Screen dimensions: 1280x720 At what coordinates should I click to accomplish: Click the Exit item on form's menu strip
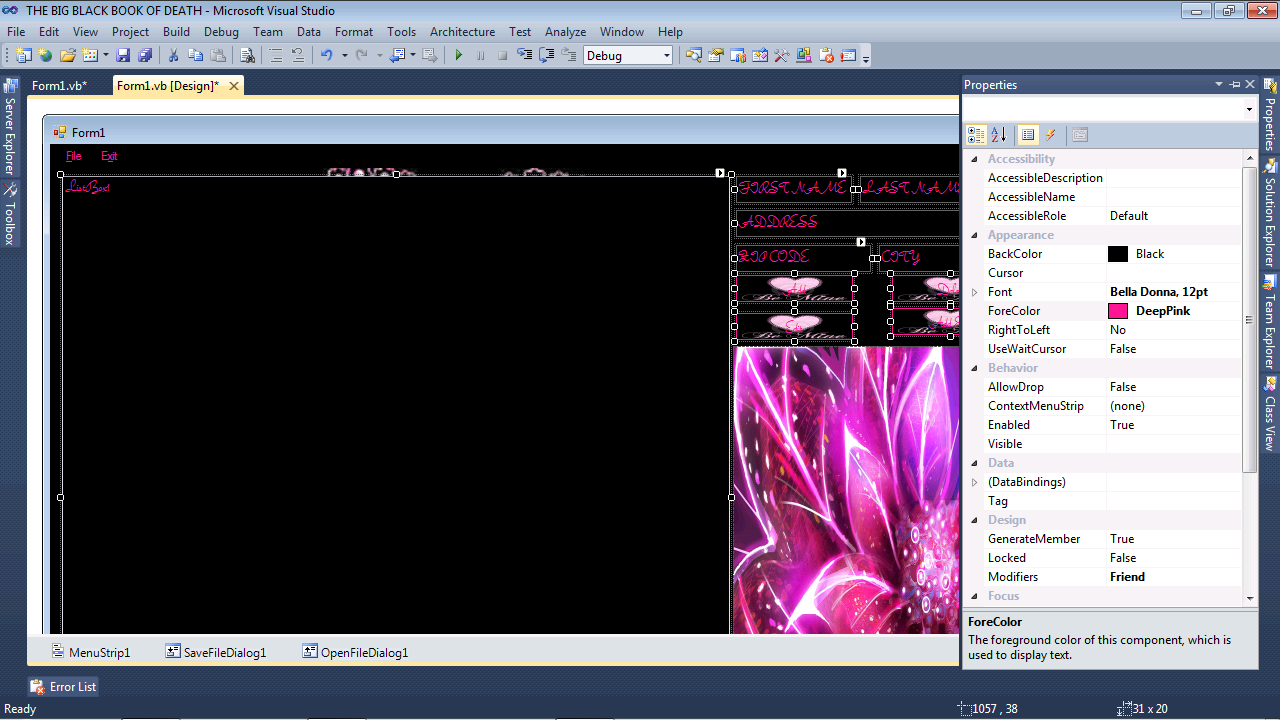pyautogui.click(x=109, y=156)
